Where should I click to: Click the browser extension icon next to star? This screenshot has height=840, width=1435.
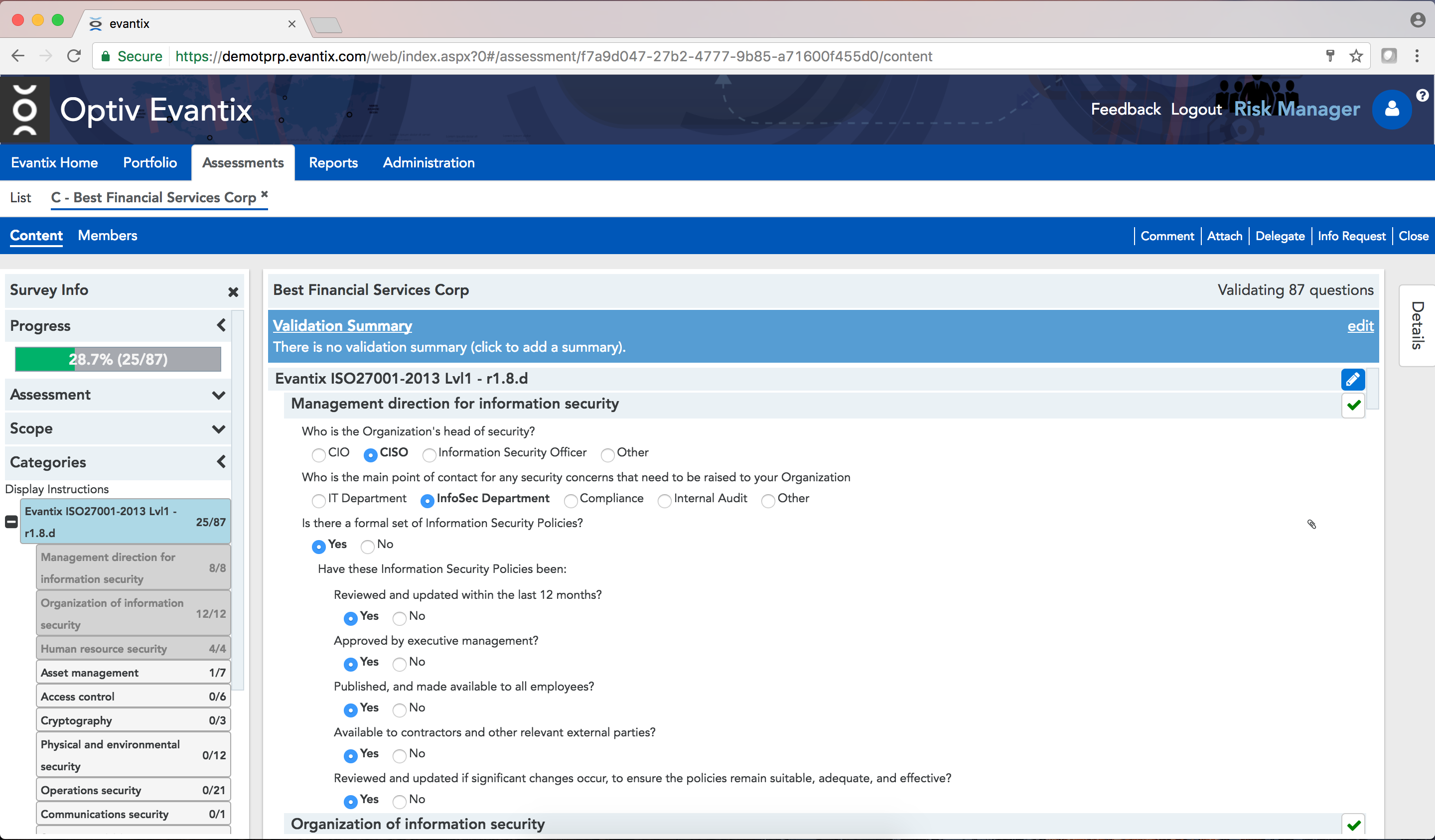tap(1389, 56)
